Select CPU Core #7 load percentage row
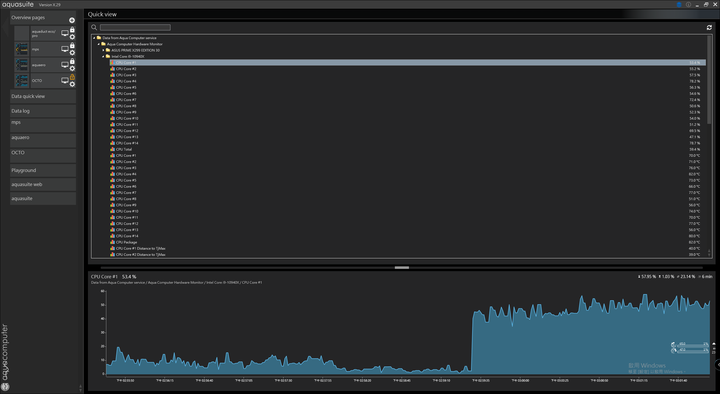The height and width of the screenshot is (394, 720). point(408,100)
